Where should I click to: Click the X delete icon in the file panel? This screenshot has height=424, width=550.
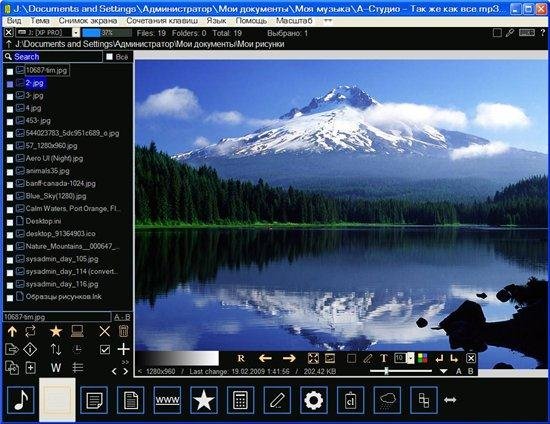105,331
